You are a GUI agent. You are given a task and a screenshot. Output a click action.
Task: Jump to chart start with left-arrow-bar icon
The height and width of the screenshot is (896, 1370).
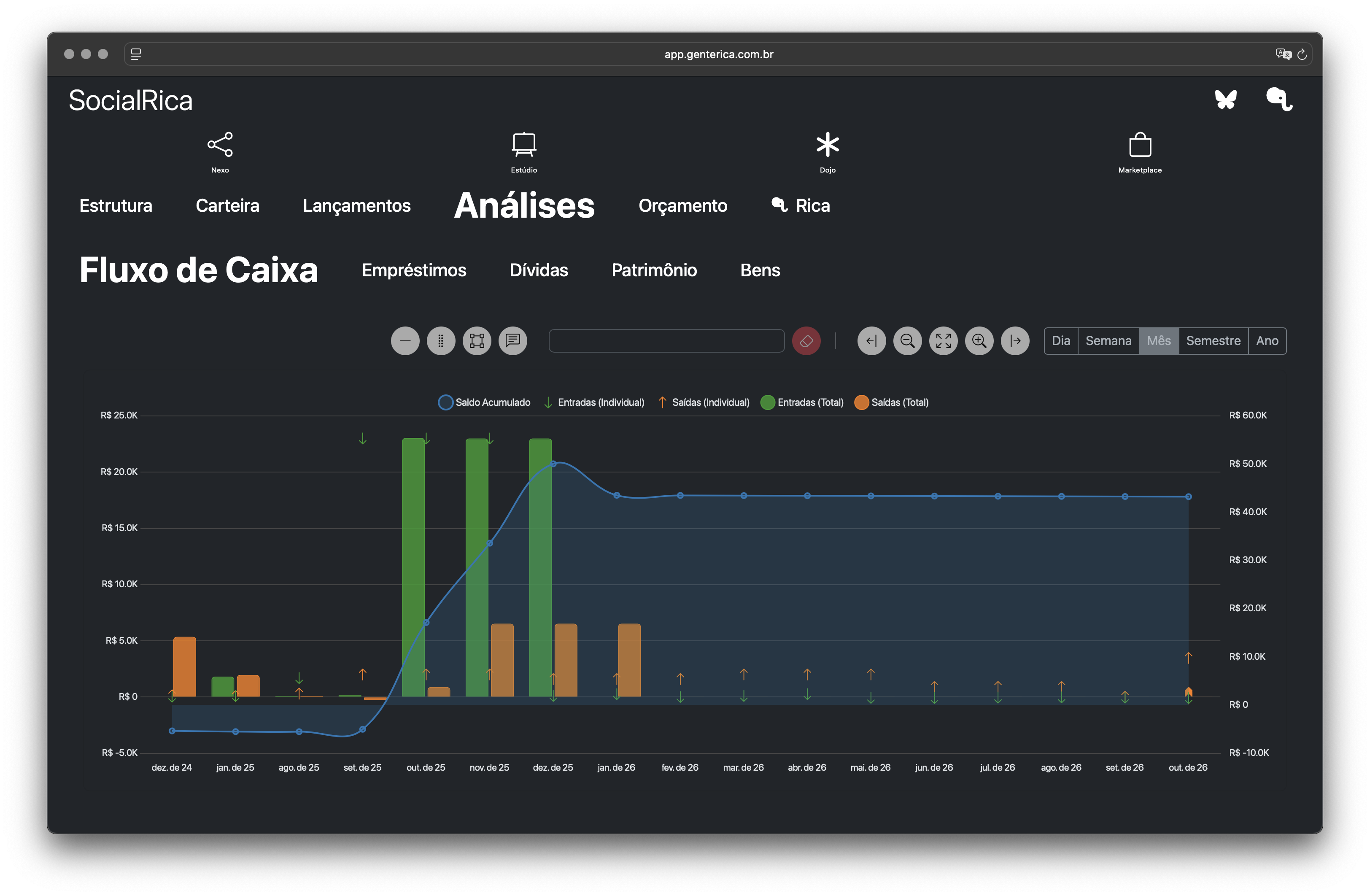point(871,341)
